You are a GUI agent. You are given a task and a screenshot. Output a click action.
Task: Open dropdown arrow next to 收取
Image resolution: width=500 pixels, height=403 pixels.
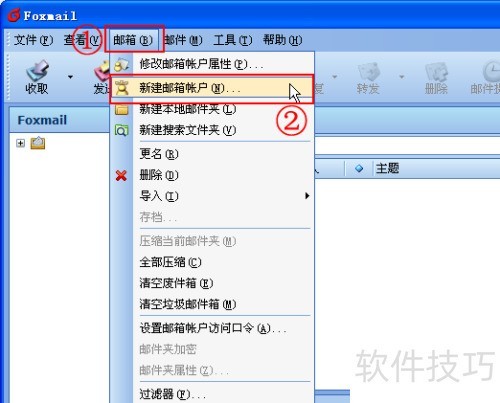(70, 77)
